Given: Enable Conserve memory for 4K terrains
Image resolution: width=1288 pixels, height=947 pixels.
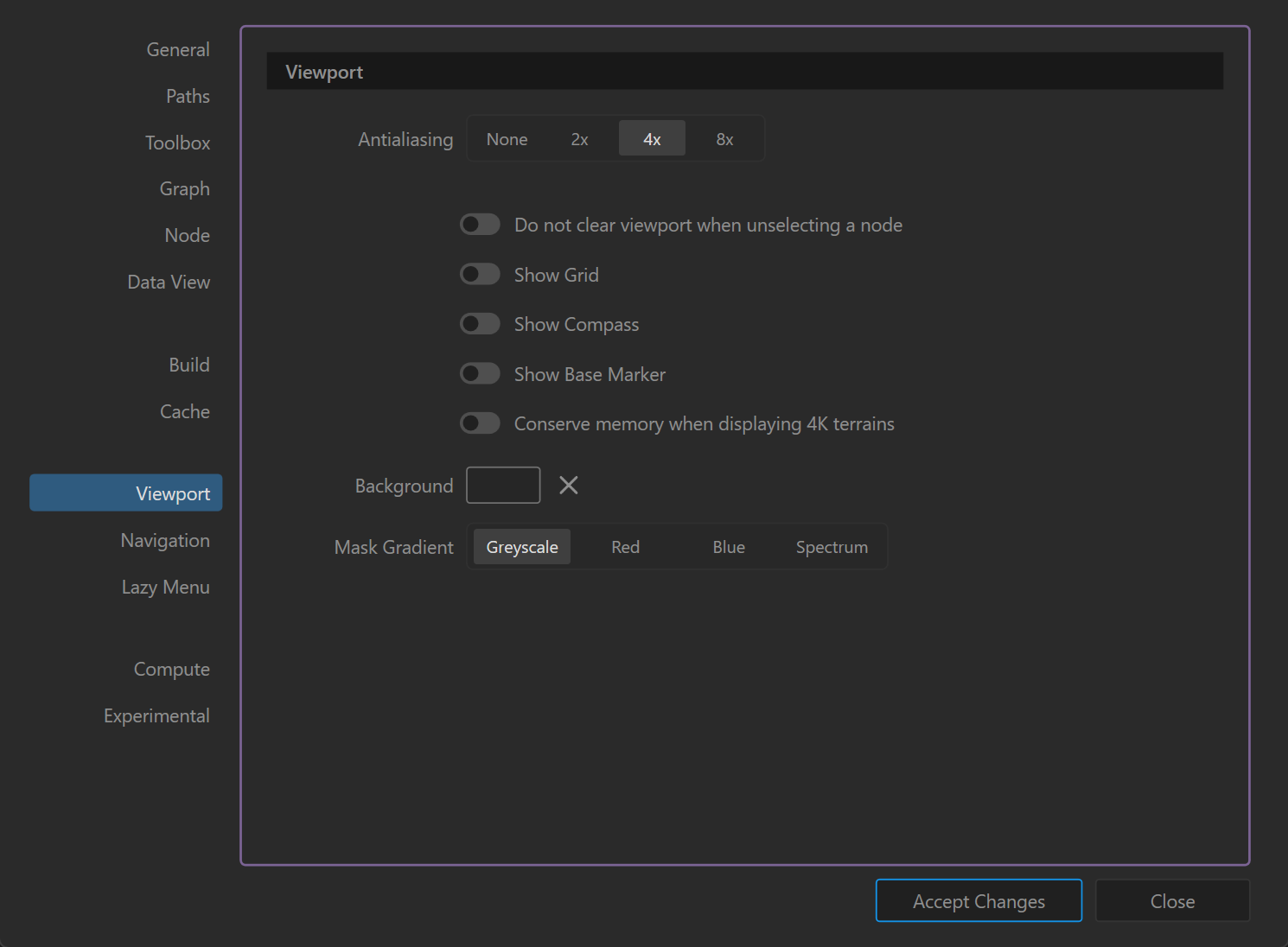Looking at the screenshot, I should (x=480, y=423).
